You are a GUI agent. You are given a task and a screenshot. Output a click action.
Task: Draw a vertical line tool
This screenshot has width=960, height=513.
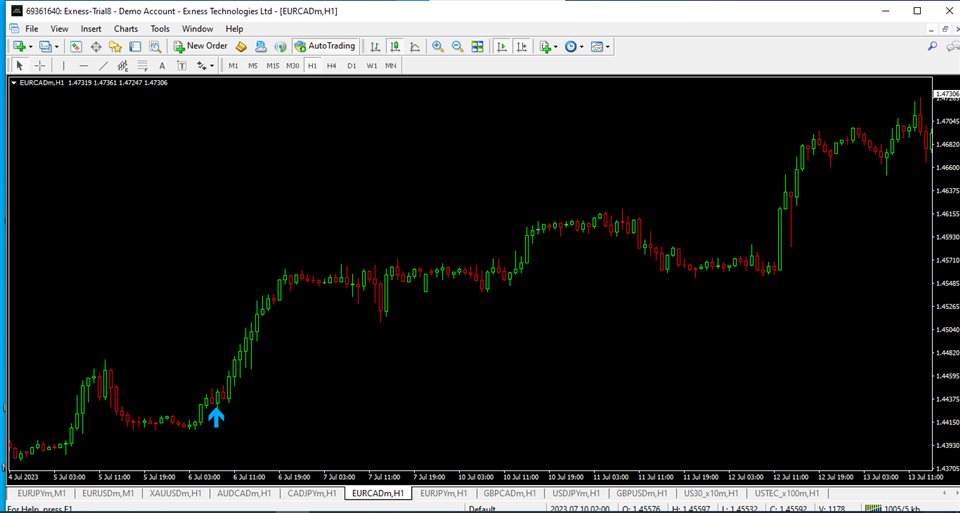coord(64,66)
